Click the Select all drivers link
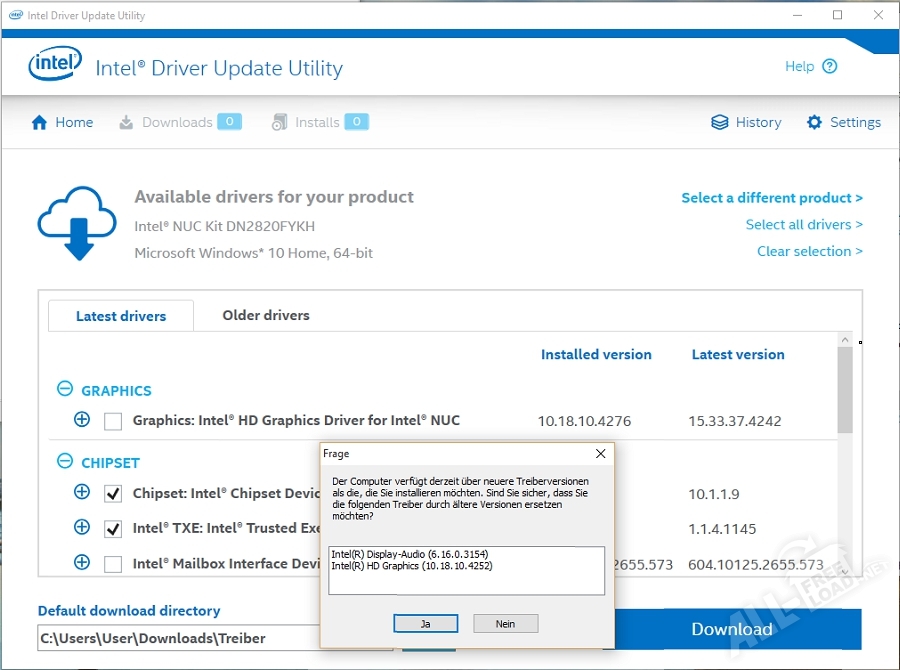This screenshot has width=900, height=670. pos(804,225)
